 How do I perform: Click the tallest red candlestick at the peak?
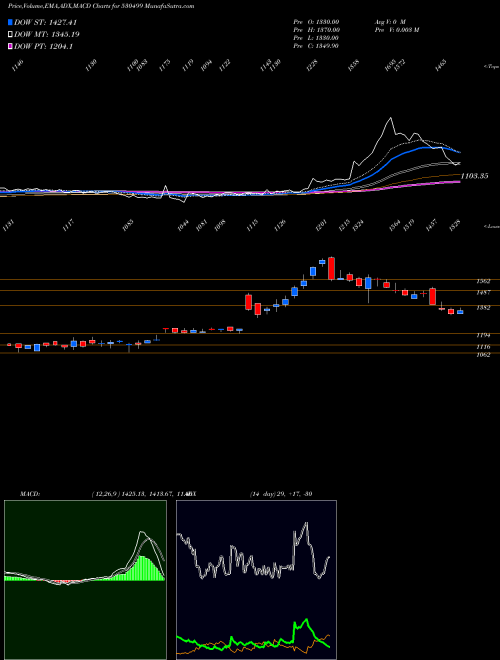pyautogui.click(x=331, y=268)
